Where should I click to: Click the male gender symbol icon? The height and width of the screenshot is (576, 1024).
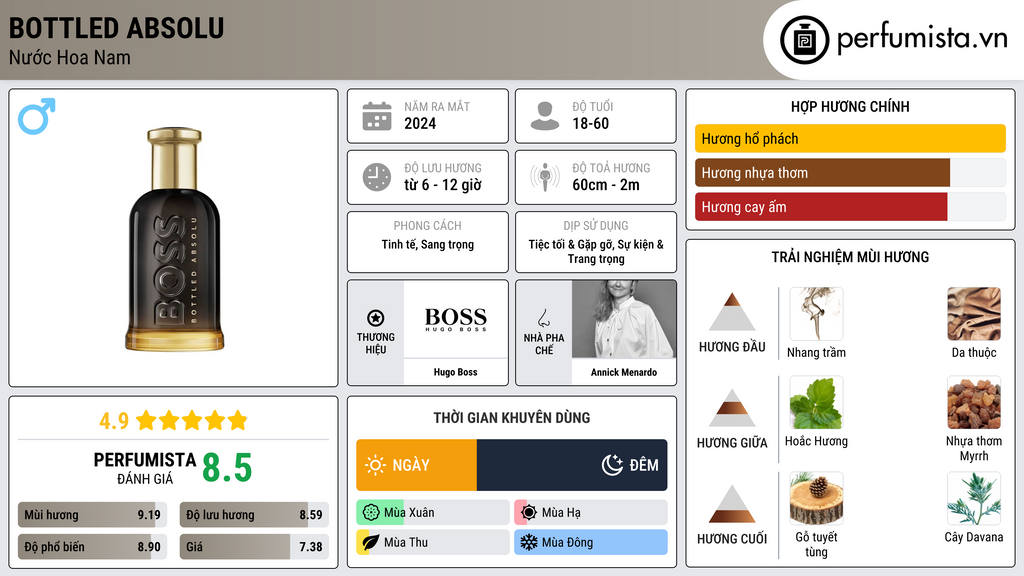tap(37, 116)
